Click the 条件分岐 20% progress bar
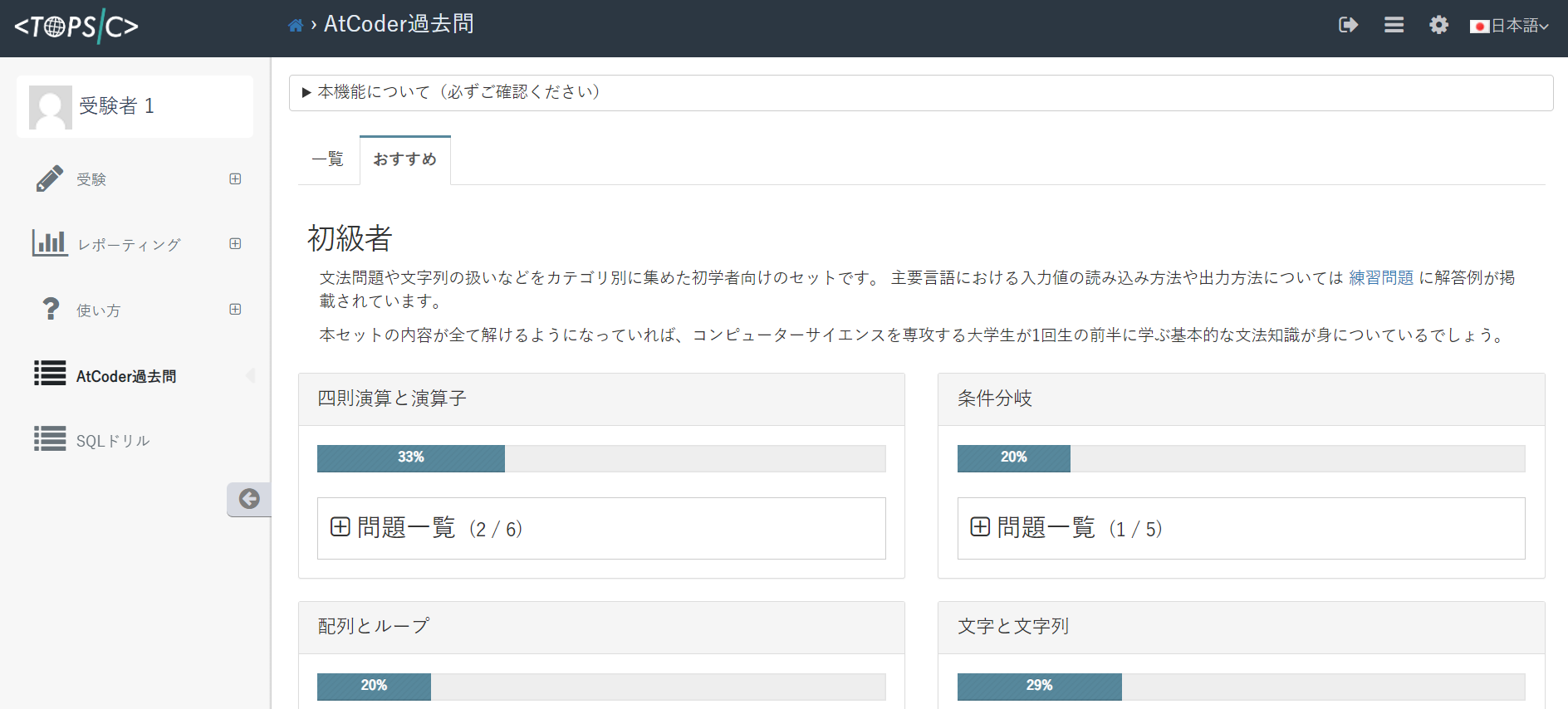The width and height of the screenshot is (1568, 709). [1242, 458]
